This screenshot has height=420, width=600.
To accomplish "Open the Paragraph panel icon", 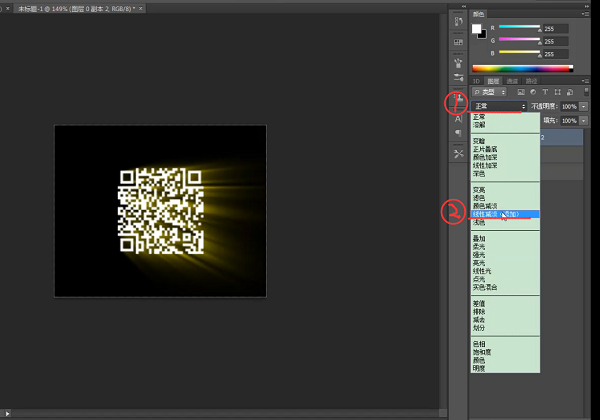I will [458, 133].
